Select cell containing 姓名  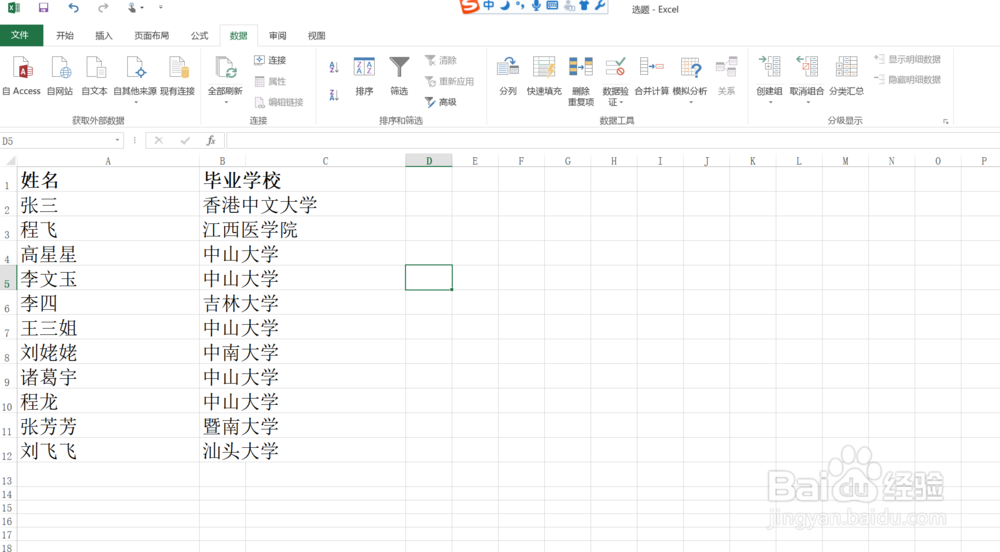point(108,180)
